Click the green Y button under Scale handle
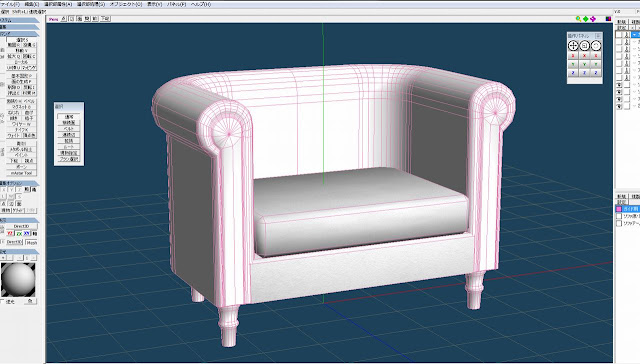The height and width of the screenshot is (364, 640). pyautogui.click(x=584, y=64)
